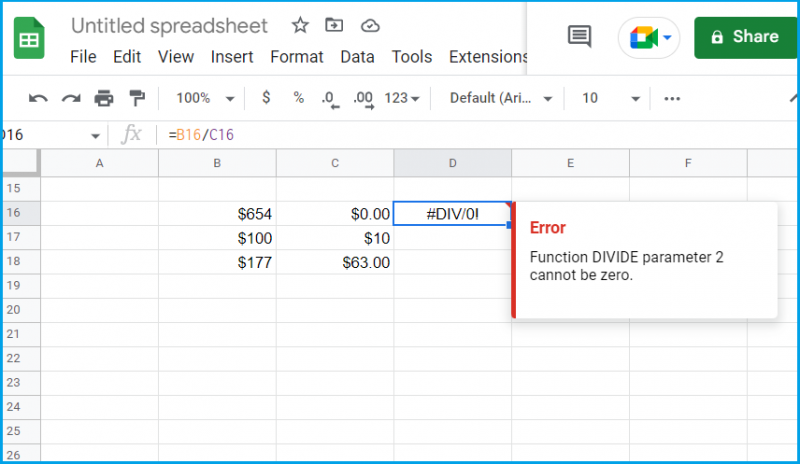Screen dimensions: 800x464
Task: Open the Format menu
Action: [x=296, y=57]
